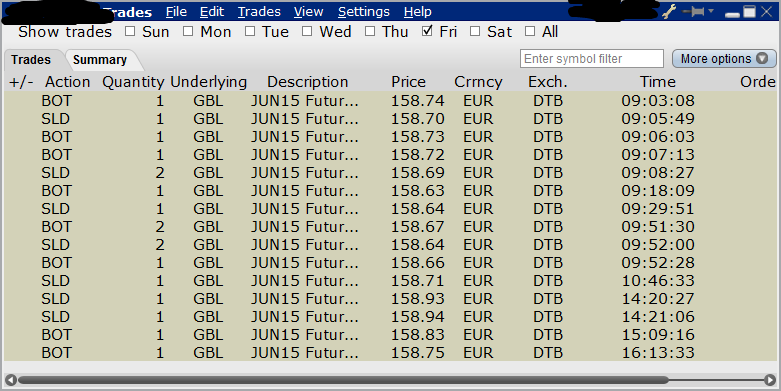Image resolution: width=781 pixels, height=391 pixels.
Task: Open the File menu
Action: tap(176, 11)
